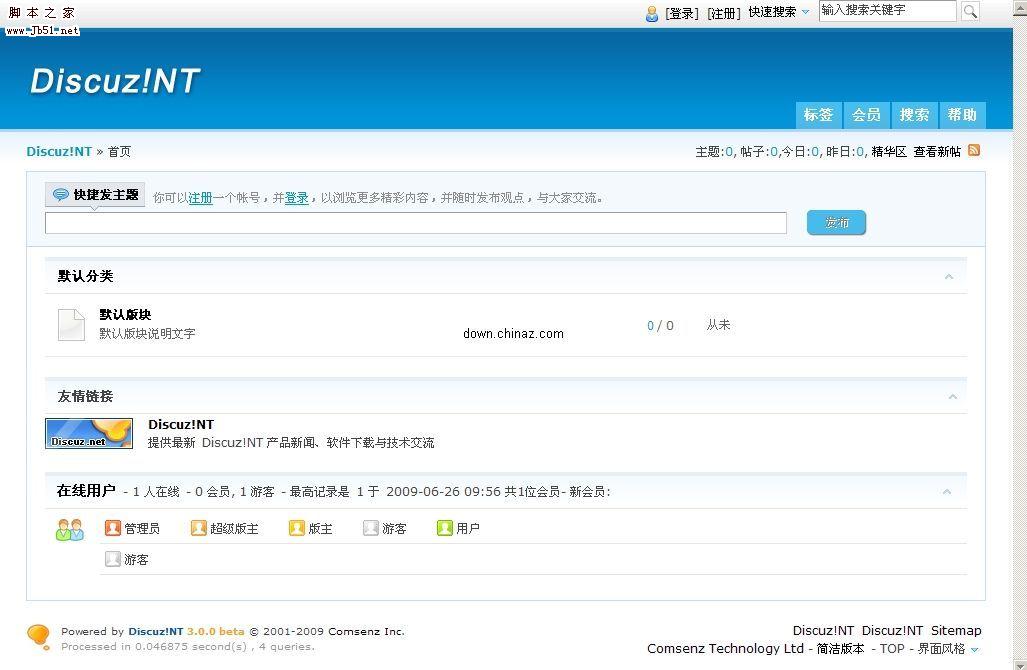Image resolution: width=1027 pixels, height=670 pixels.
Task: Click the 默认版块说明文字 description
Action: tap(147, 333)
